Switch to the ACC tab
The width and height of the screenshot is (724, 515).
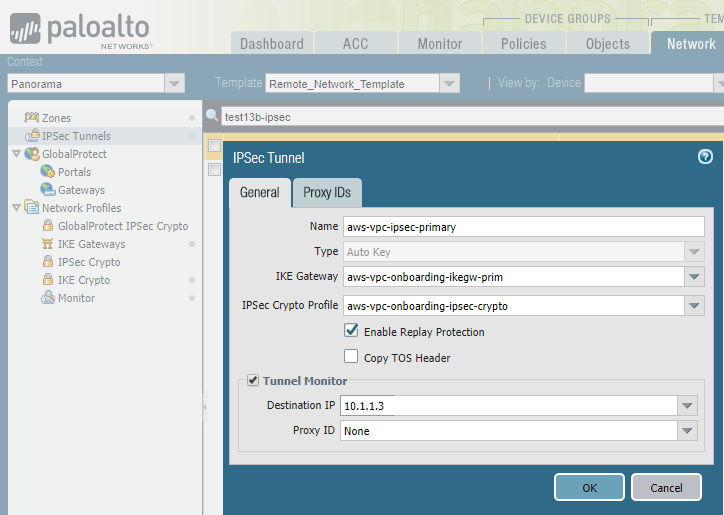click(356, 43)
